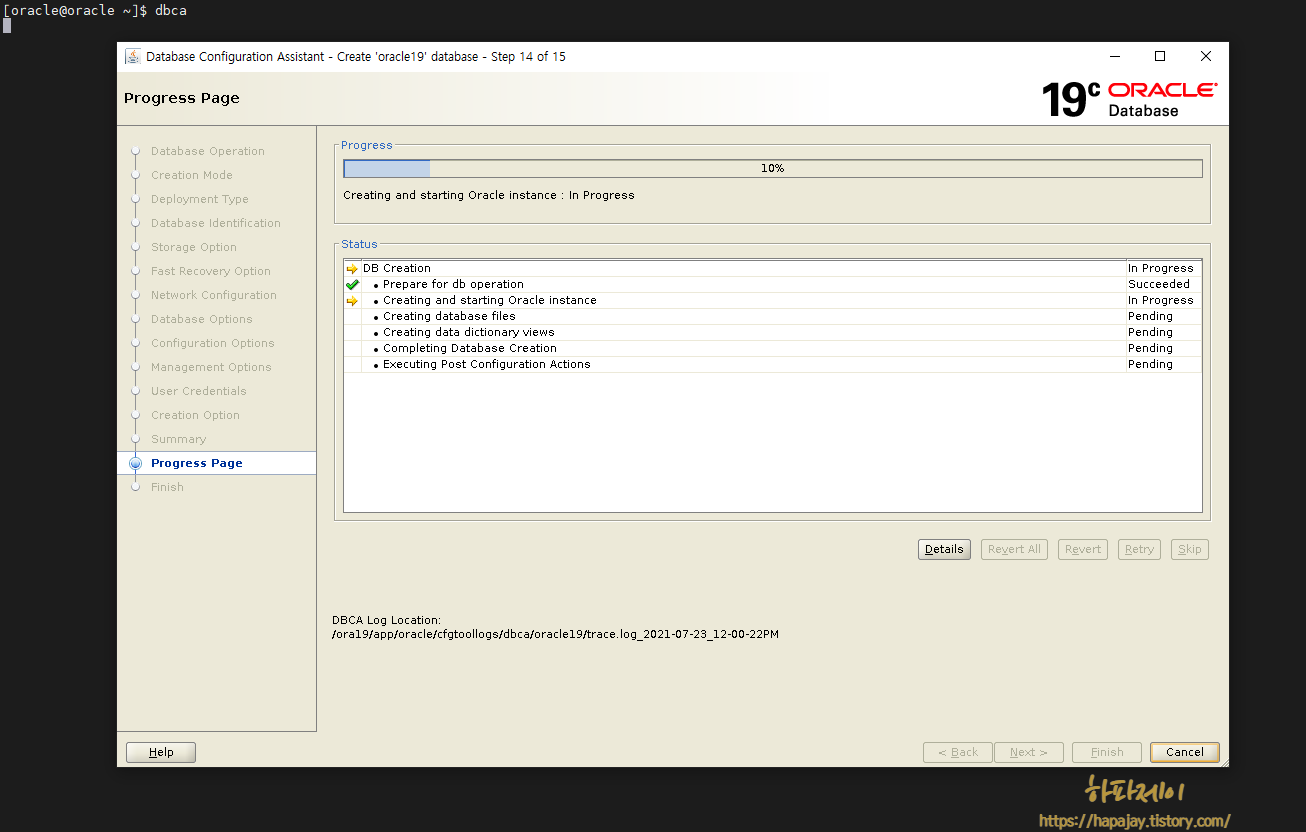Select the Finish step in the sidebar

tap(168, 487)
